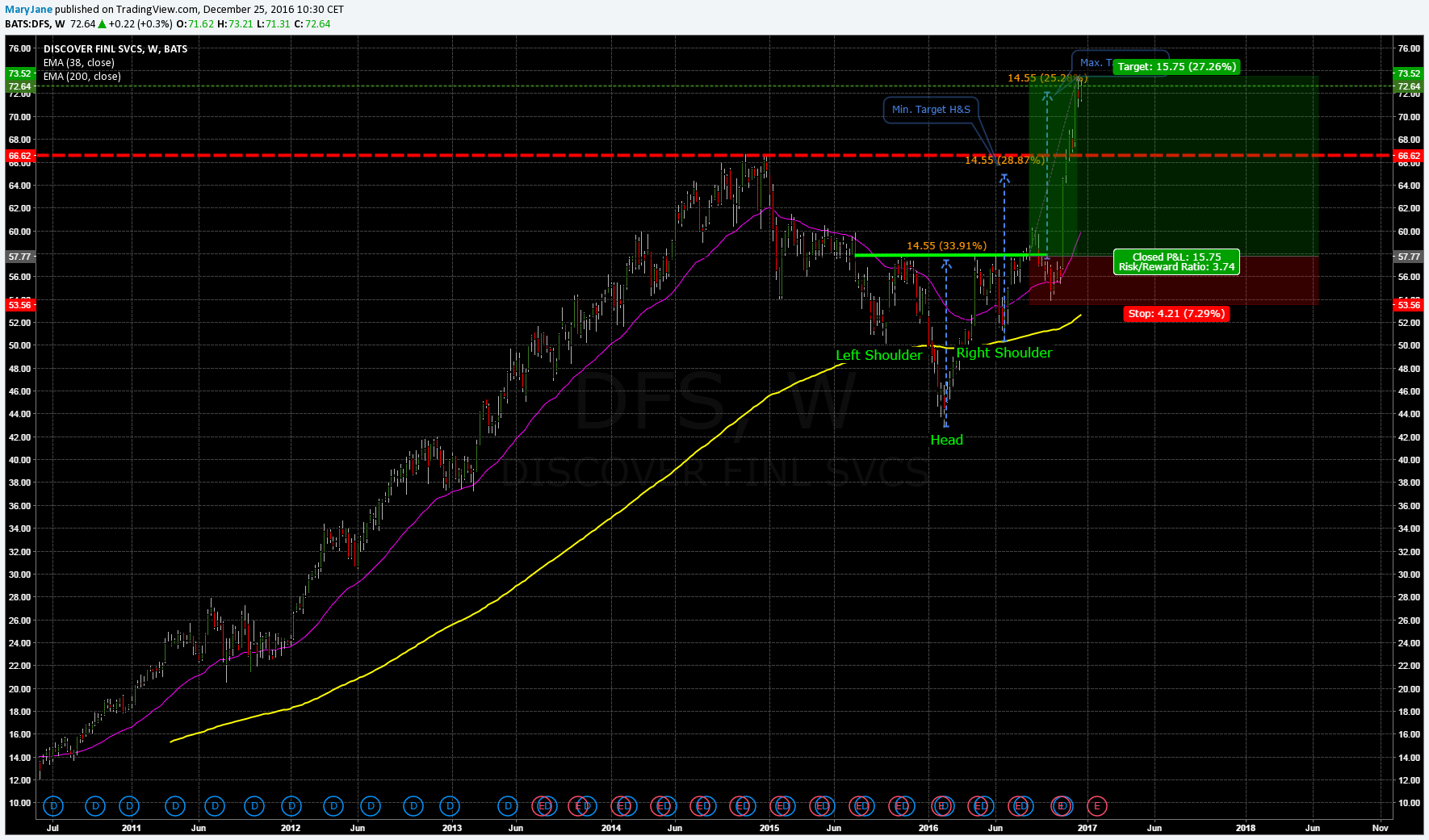This screenshot has width=1429, height=840.
Task: Click the Left Shoulder annotation
Action: (x=878, y=355)
